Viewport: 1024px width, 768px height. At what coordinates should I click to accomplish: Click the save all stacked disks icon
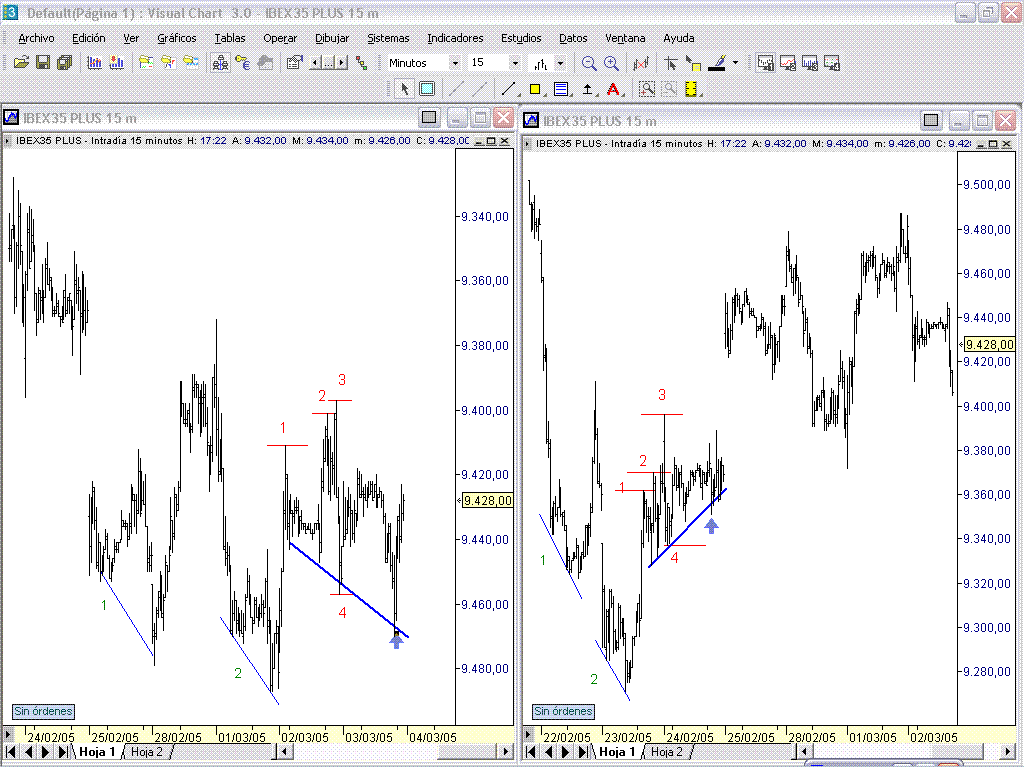click(64, 63)
